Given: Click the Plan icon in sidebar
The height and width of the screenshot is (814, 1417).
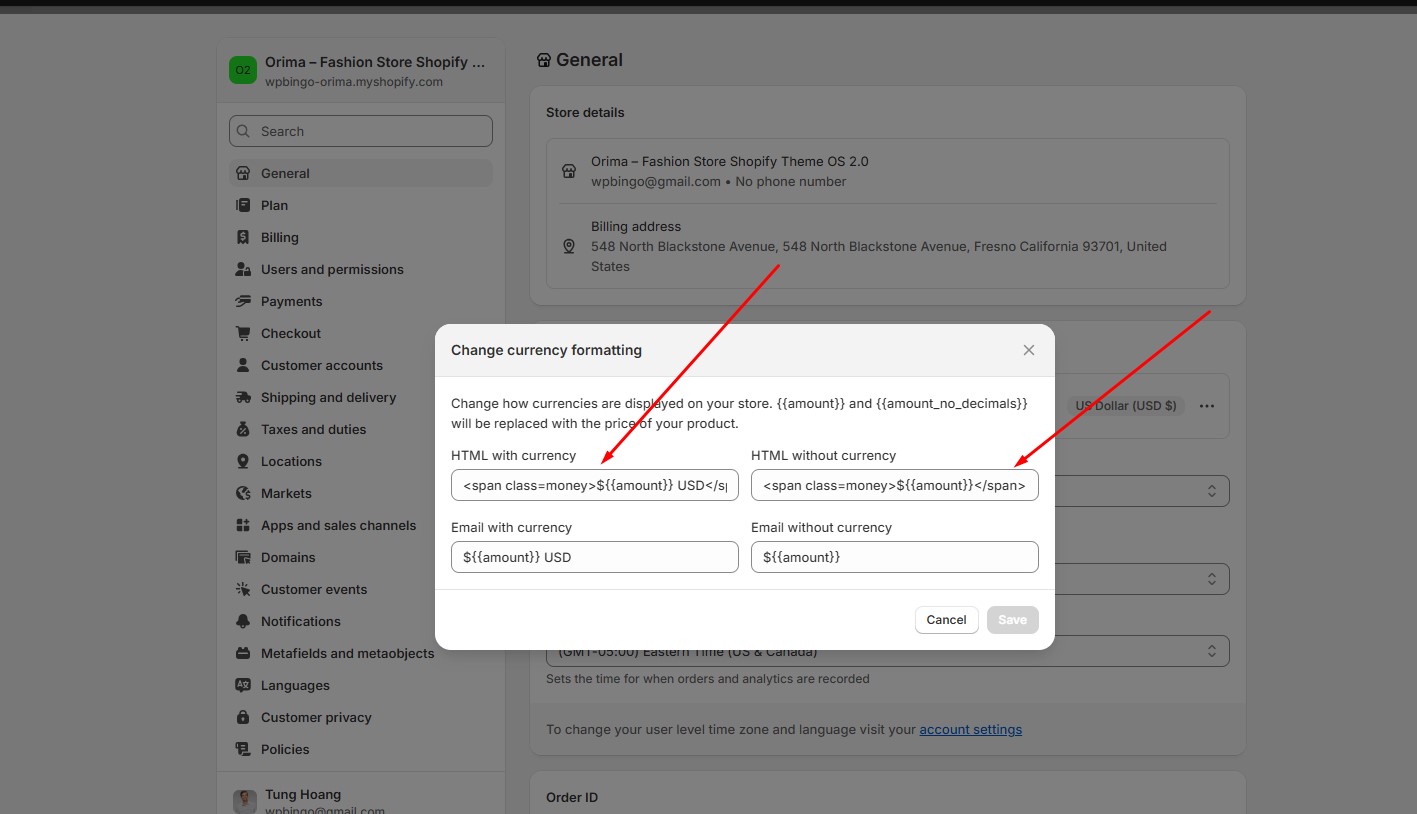Looking at the screenshot, I should click(x=243, y=205).
